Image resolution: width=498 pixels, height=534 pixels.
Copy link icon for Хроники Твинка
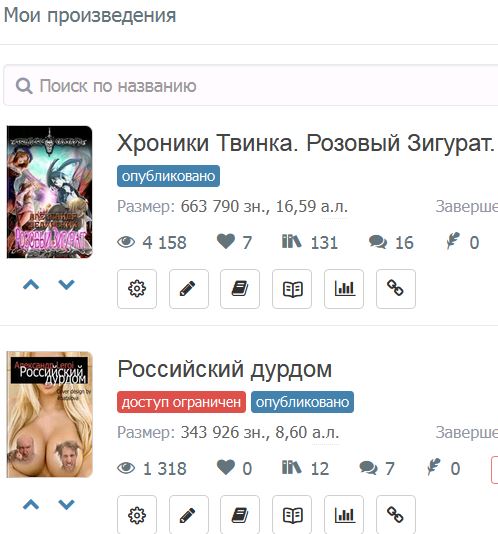[x=396, y=289]
